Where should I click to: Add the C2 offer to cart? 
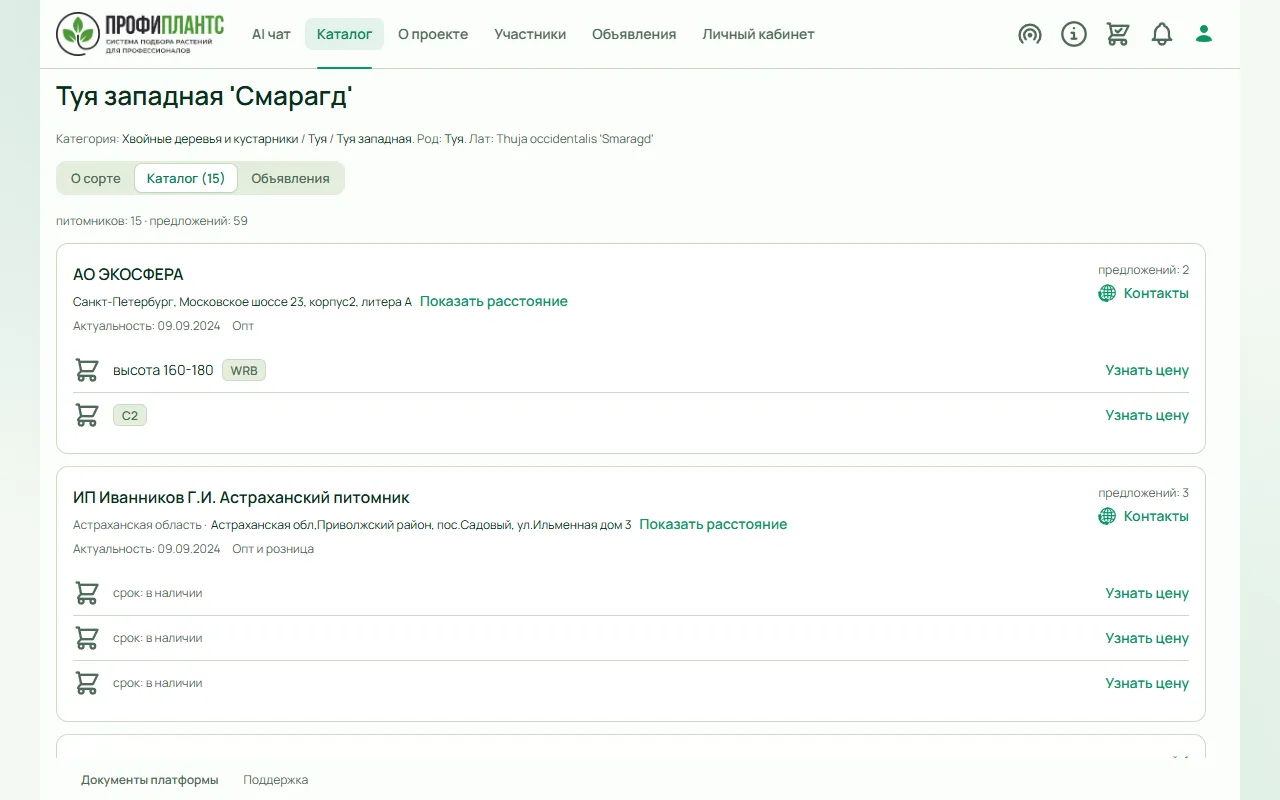click(87, 415)
